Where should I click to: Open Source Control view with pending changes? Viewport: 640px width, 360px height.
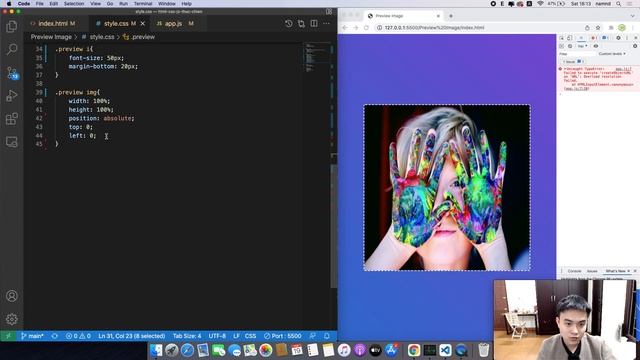click(12, 73)
